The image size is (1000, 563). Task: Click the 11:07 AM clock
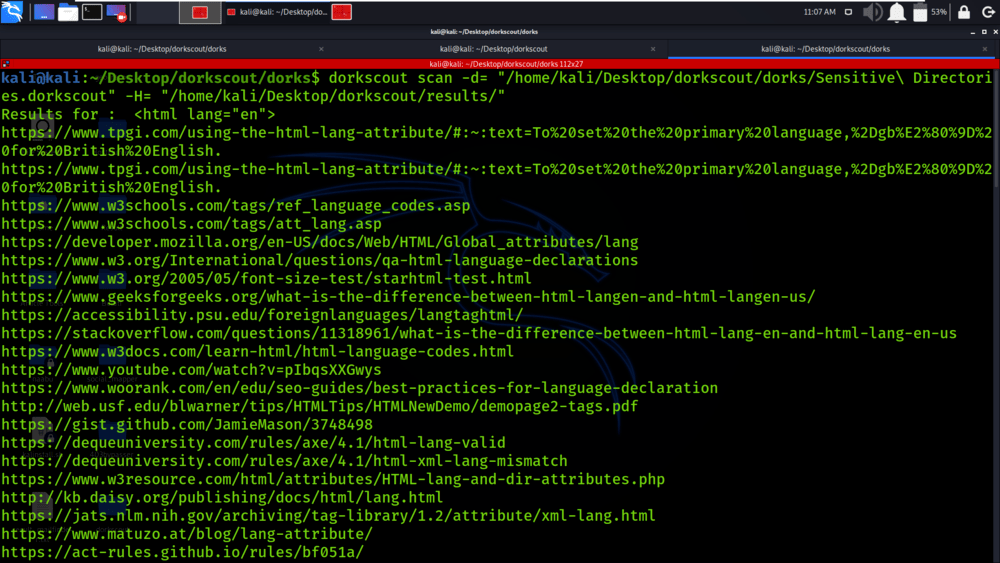tap(820, 12)
